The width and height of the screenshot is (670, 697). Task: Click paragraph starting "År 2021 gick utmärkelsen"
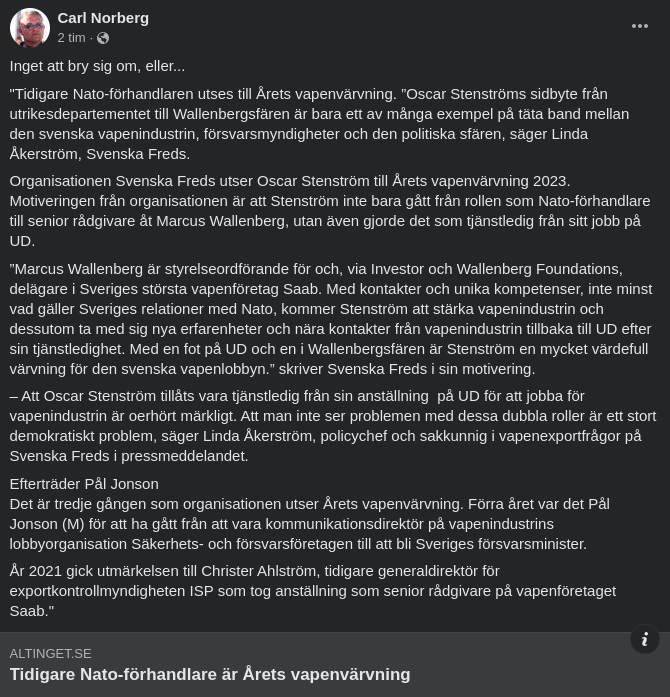(310, 590)
